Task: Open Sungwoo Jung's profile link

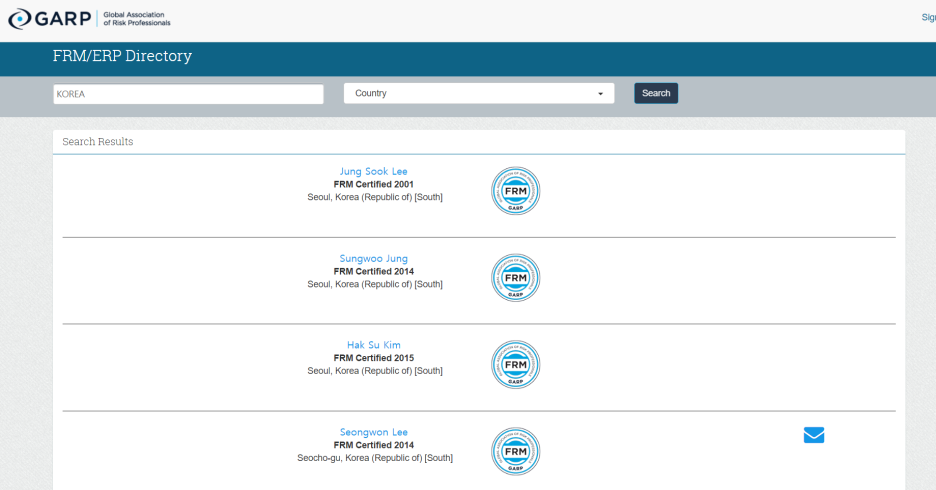Action: pyautogui.click(x=374, y=258)
